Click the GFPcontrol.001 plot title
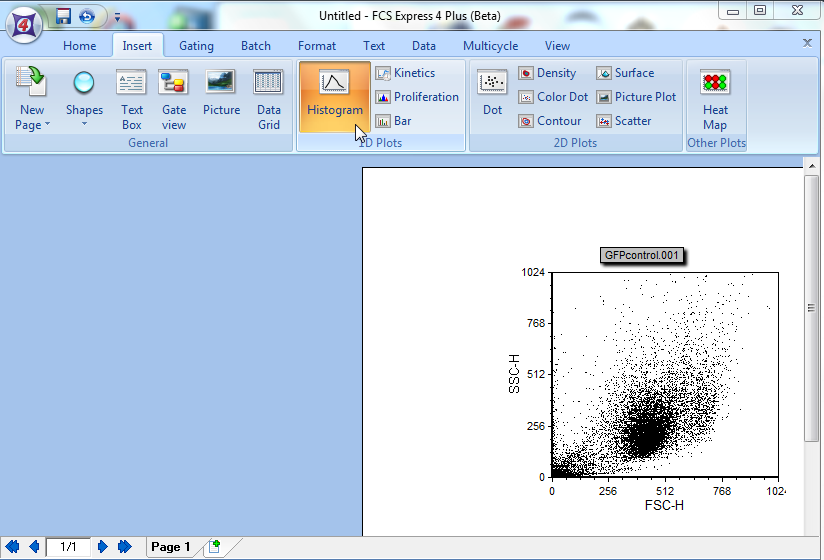 click(x=642, y=255)
